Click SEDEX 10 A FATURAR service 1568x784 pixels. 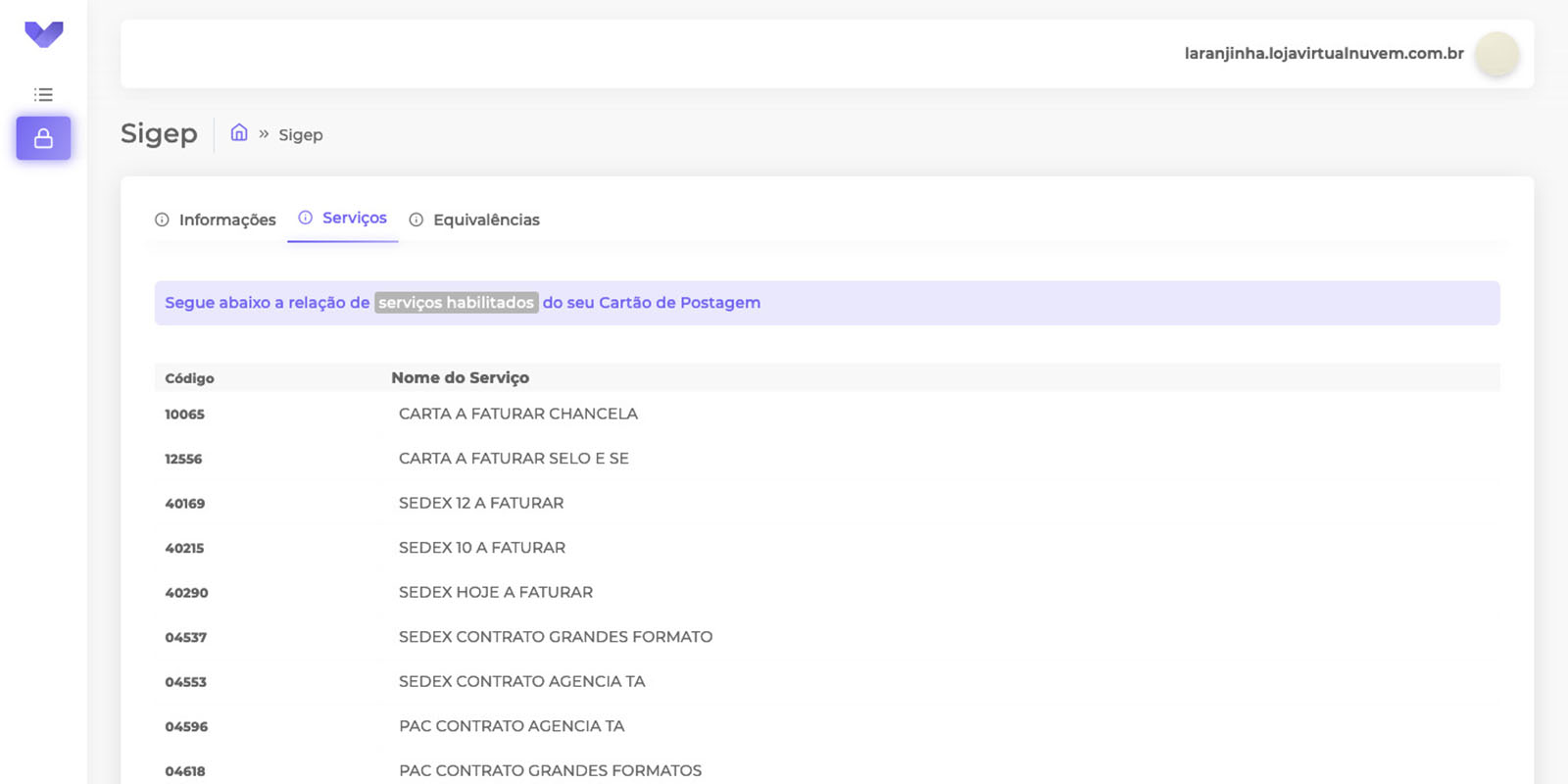482,547
